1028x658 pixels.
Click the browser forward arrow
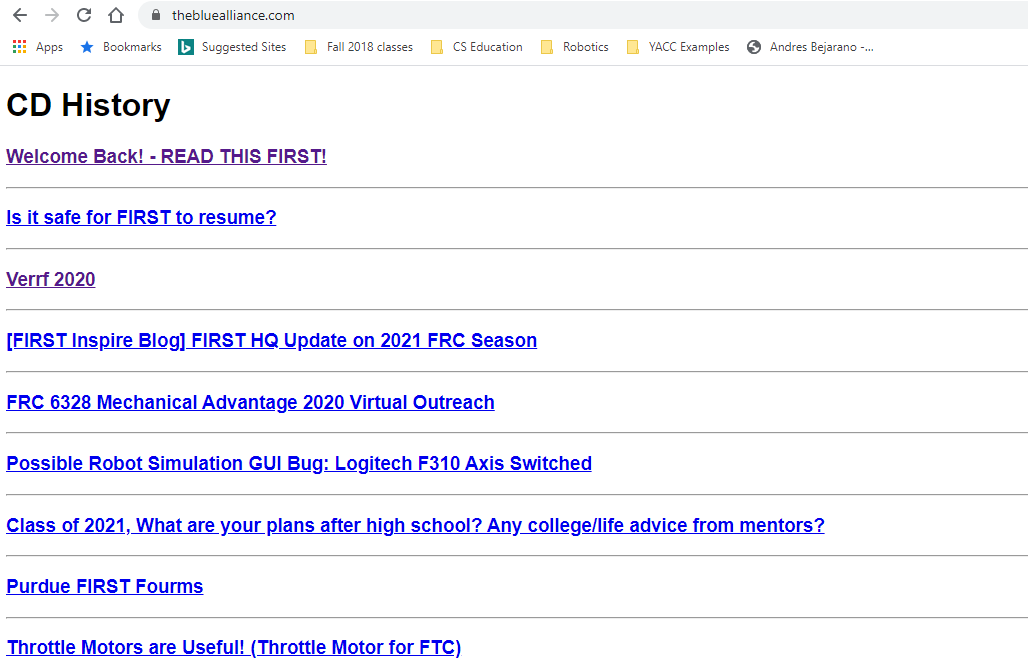[x=52, y=15]
